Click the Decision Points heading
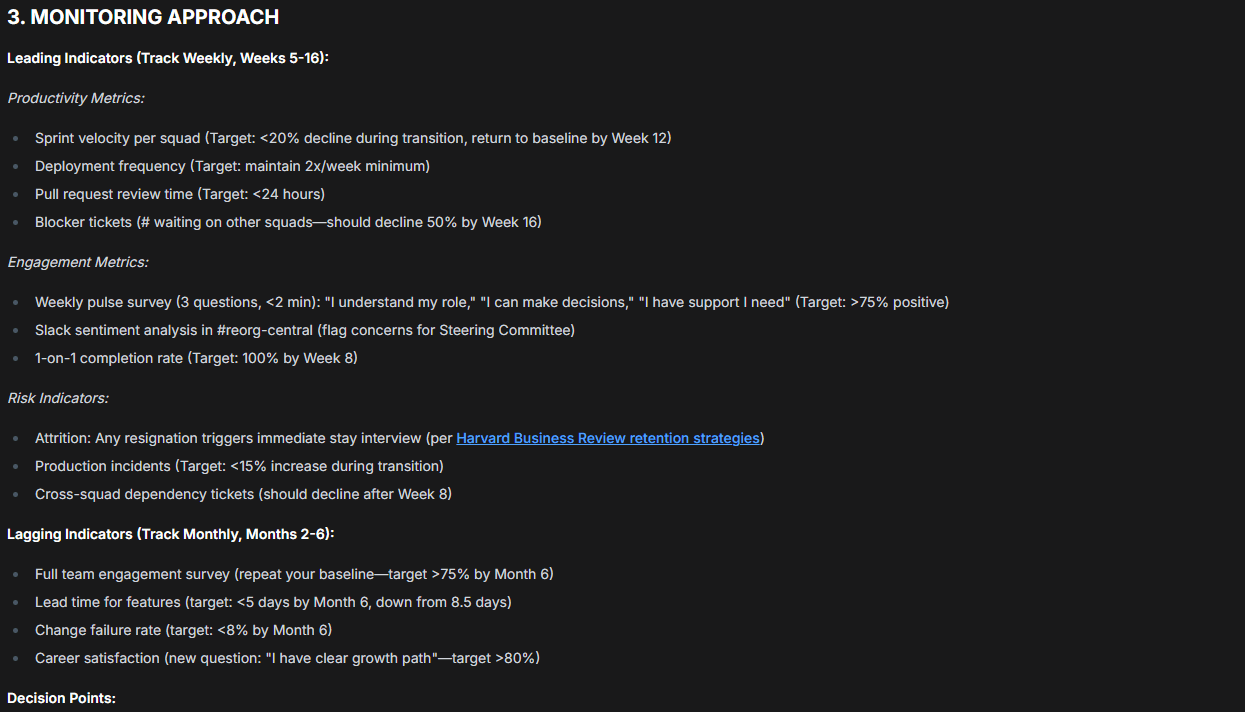 pyautogui.click(x=61, y=698)
